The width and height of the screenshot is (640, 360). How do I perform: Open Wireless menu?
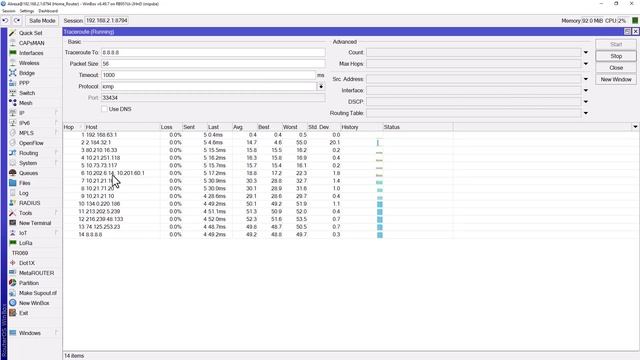tap(29, 63)
